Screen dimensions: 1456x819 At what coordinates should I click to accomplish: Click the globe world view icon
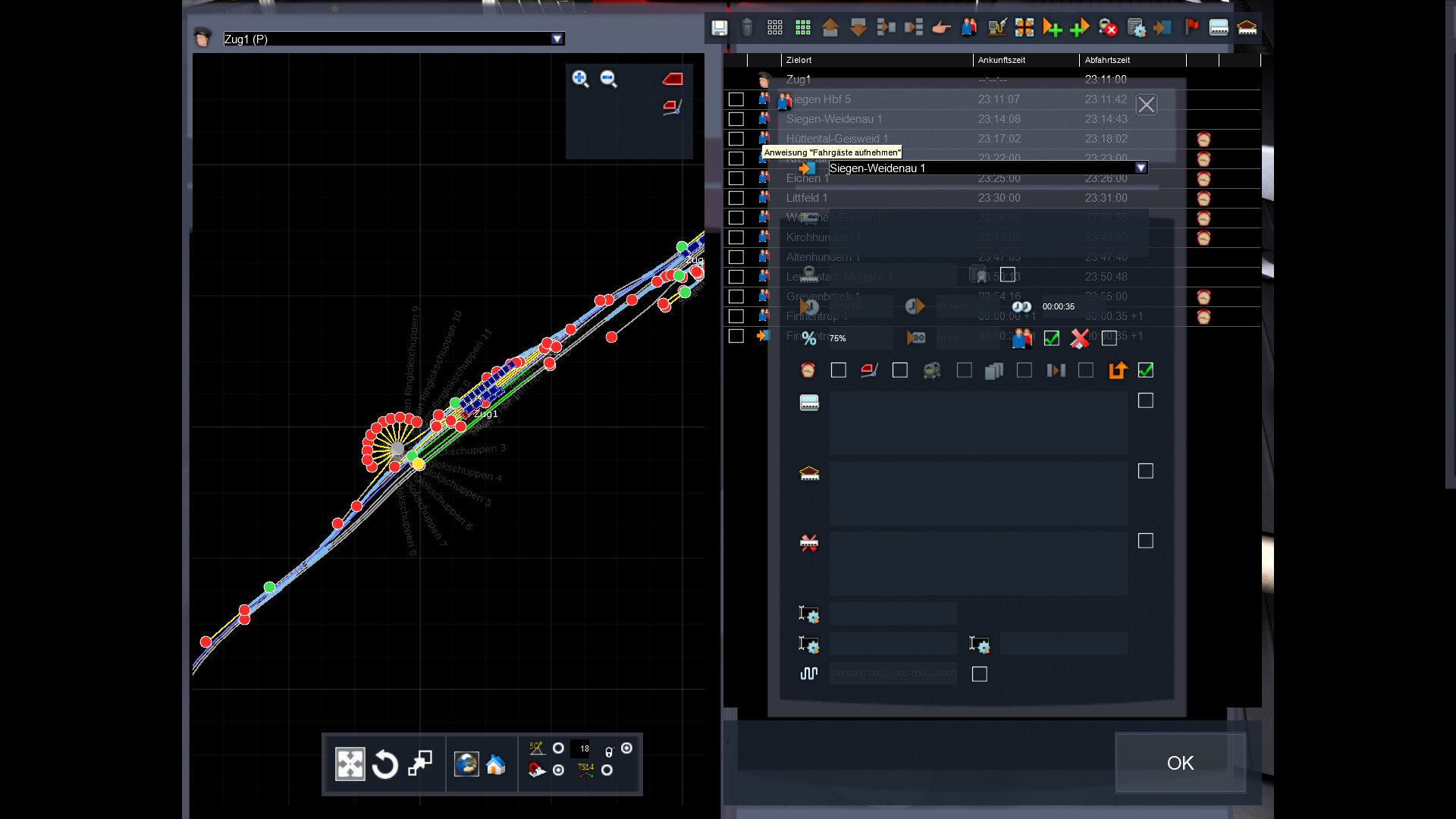coord(466,764)
